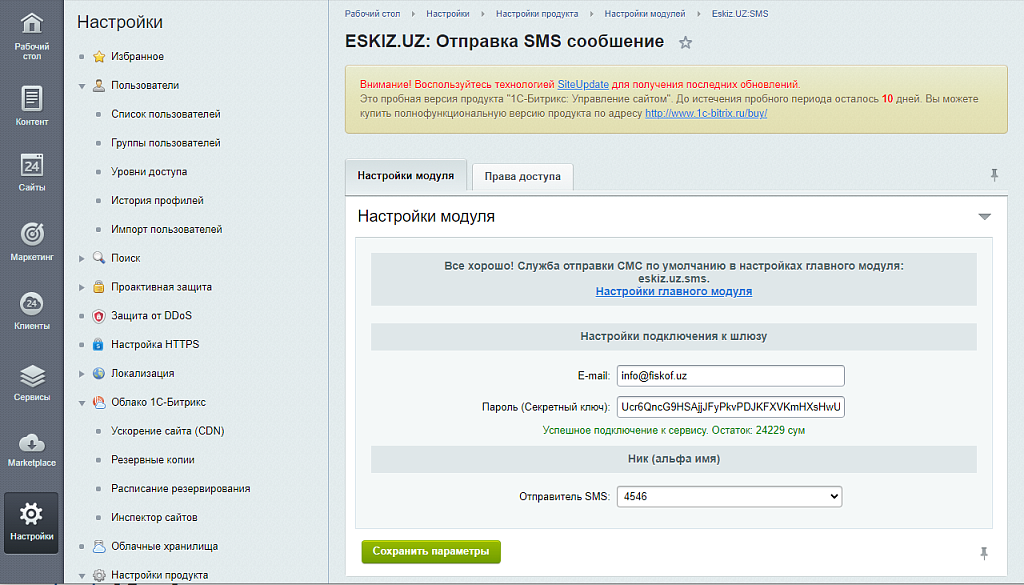
Task: Click inside the E-mail input field
Action: click(x=730, y=375)
